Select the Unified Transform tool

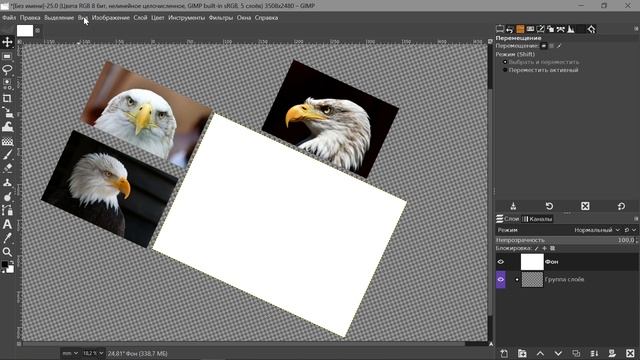click(7, 112)
